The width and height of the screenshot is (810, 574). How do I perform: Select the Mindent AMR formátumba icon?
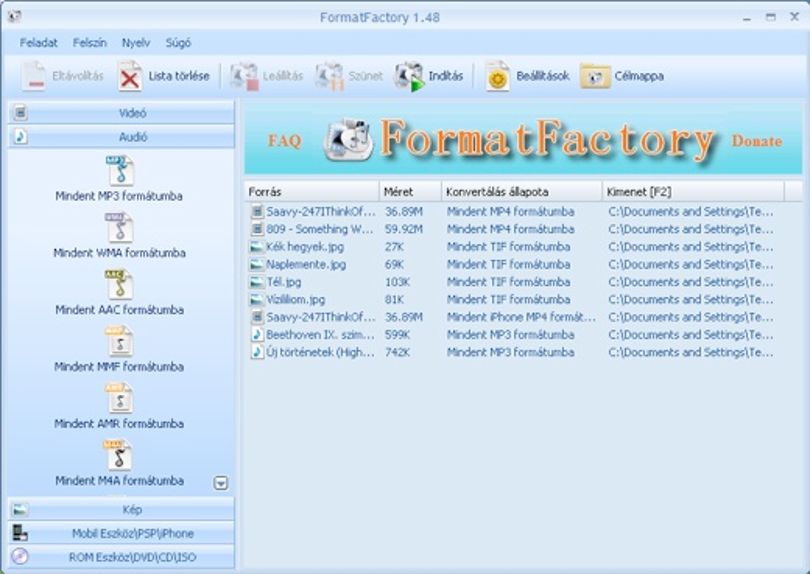[120, 398]
